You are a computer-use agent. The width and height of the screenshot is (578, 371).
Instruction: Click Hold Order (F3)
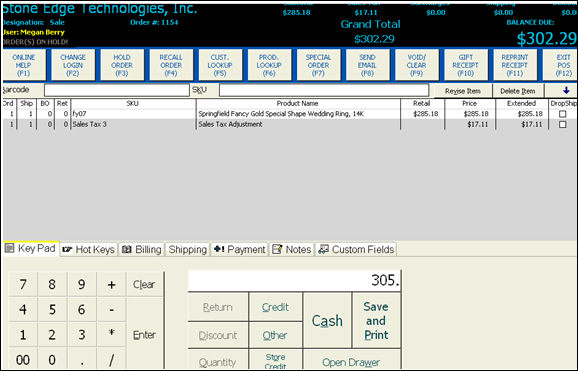tap(122, 65)
